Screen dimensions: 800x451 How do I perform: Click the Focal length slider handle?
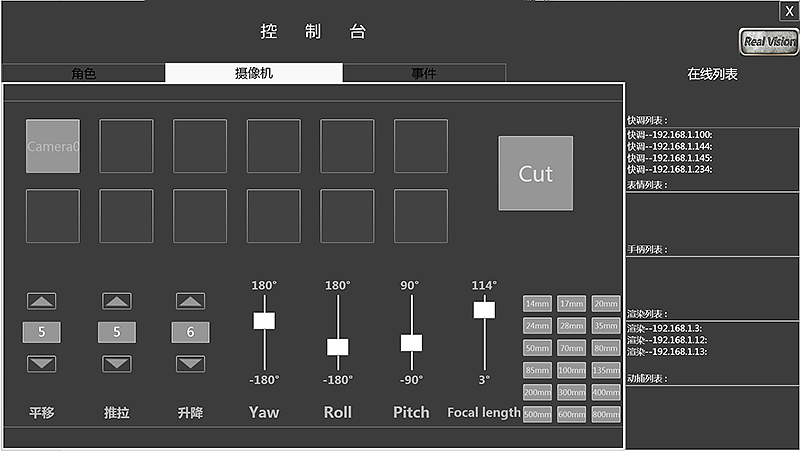(484, 310)
